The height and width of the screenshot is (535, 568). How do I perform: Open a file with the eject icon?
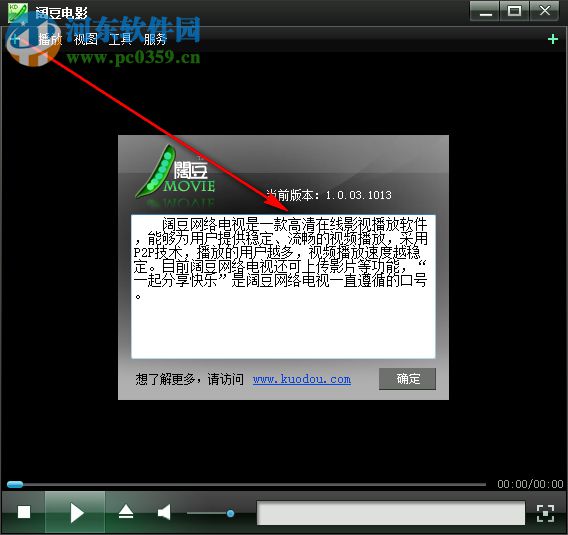coord(126,512)
